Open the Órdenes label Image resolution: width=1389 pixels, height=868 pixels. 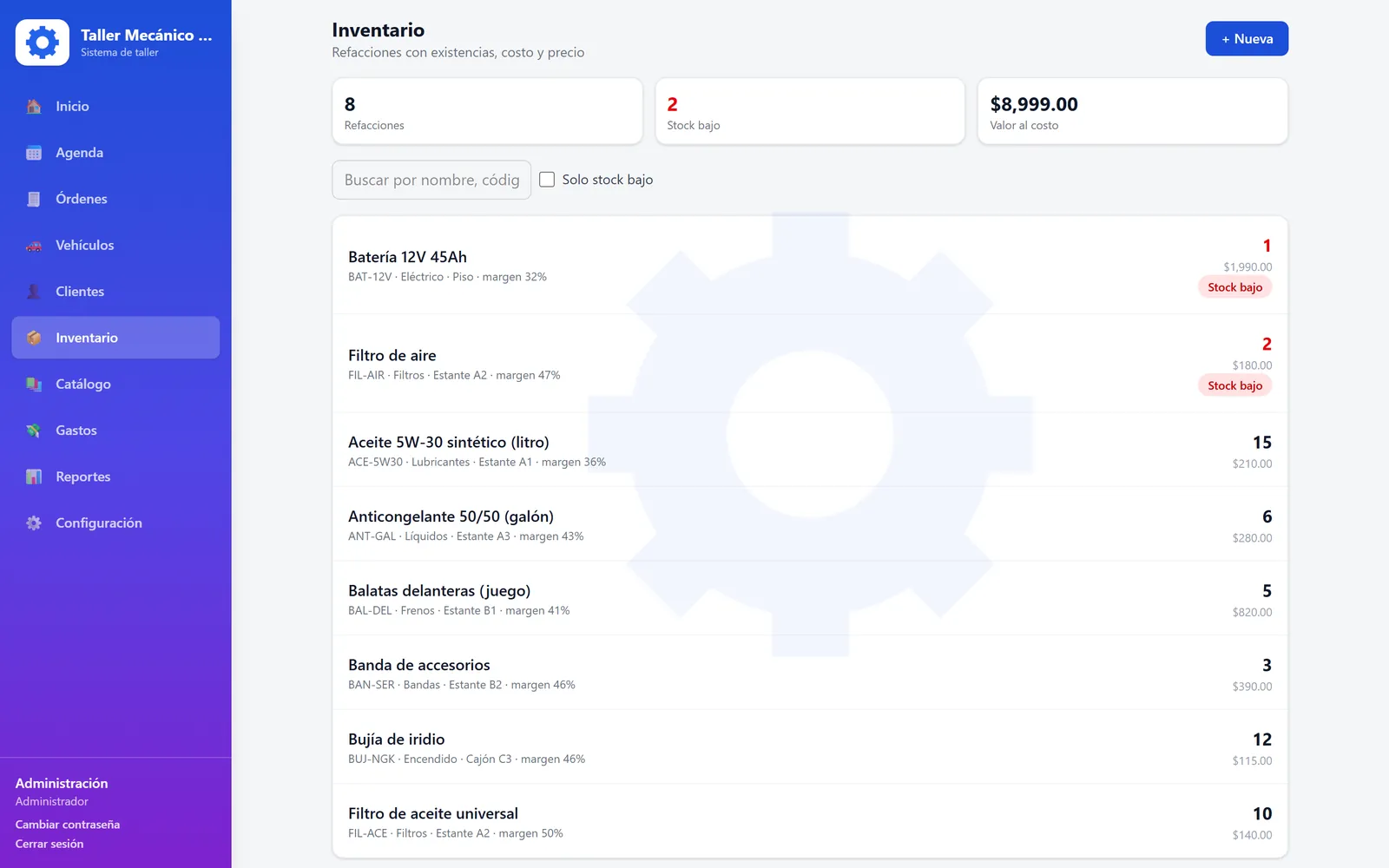(x=82, y=199)
